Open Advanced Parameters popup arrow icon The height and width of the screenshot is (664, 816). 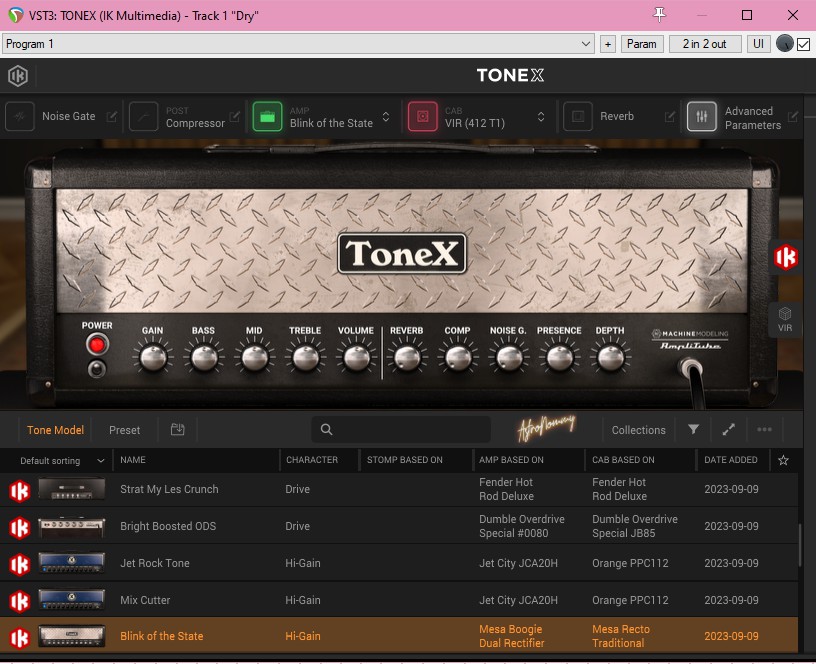tap(793, 117)
